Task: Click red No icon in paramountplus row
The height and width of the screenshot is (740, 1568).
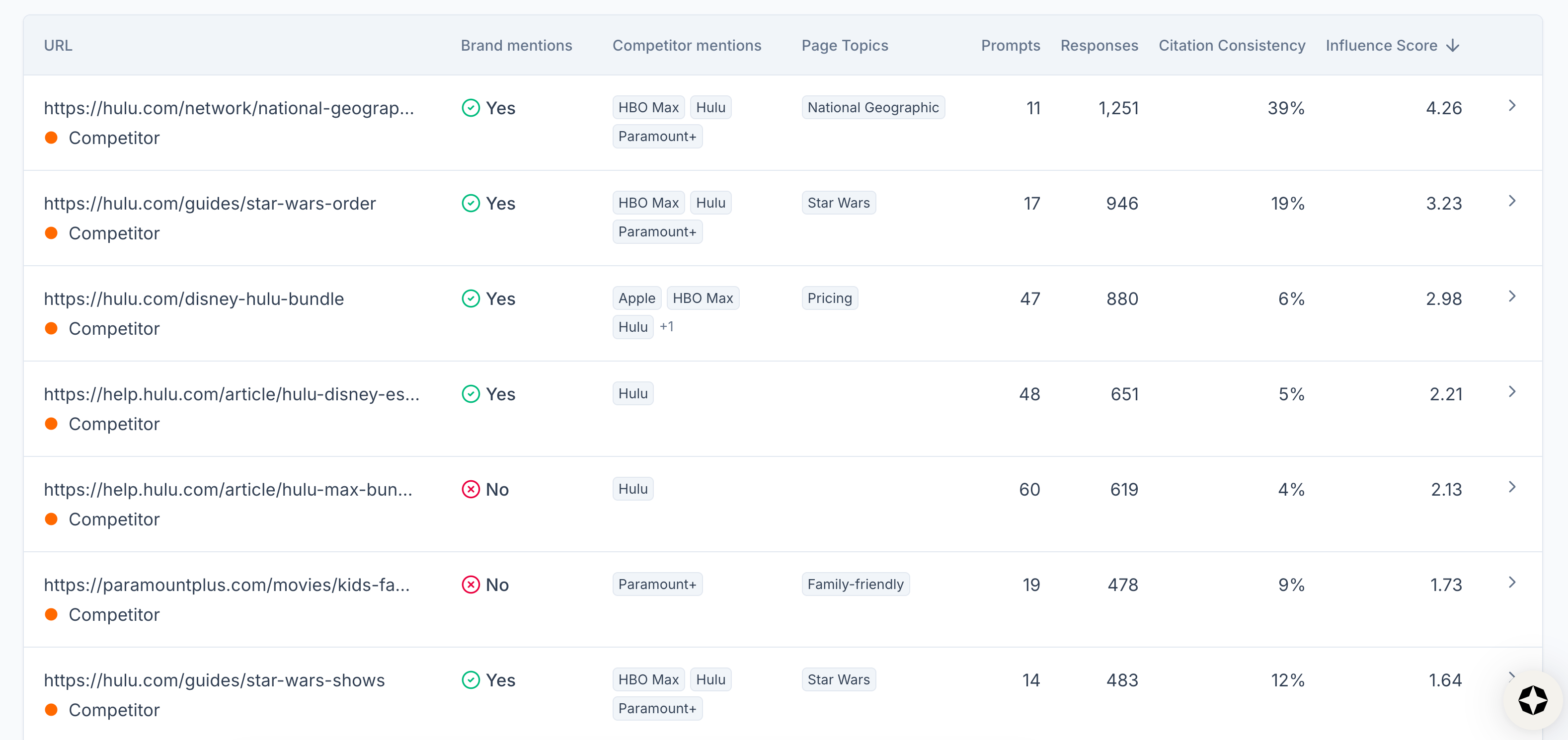Action: pyautogui.click(x=470, y=585)
